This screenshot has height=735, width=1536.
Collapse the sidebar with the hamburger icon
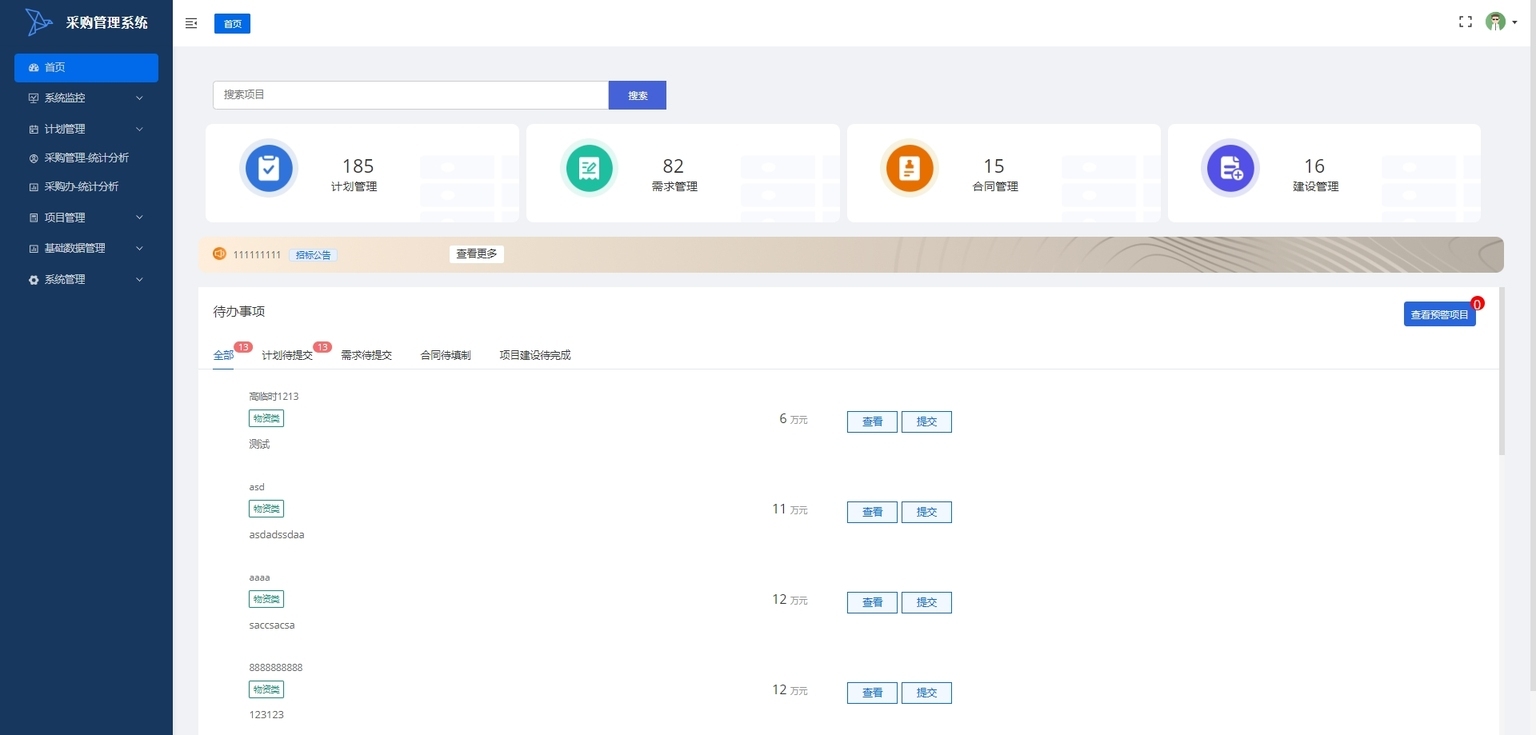pos(191,23)
